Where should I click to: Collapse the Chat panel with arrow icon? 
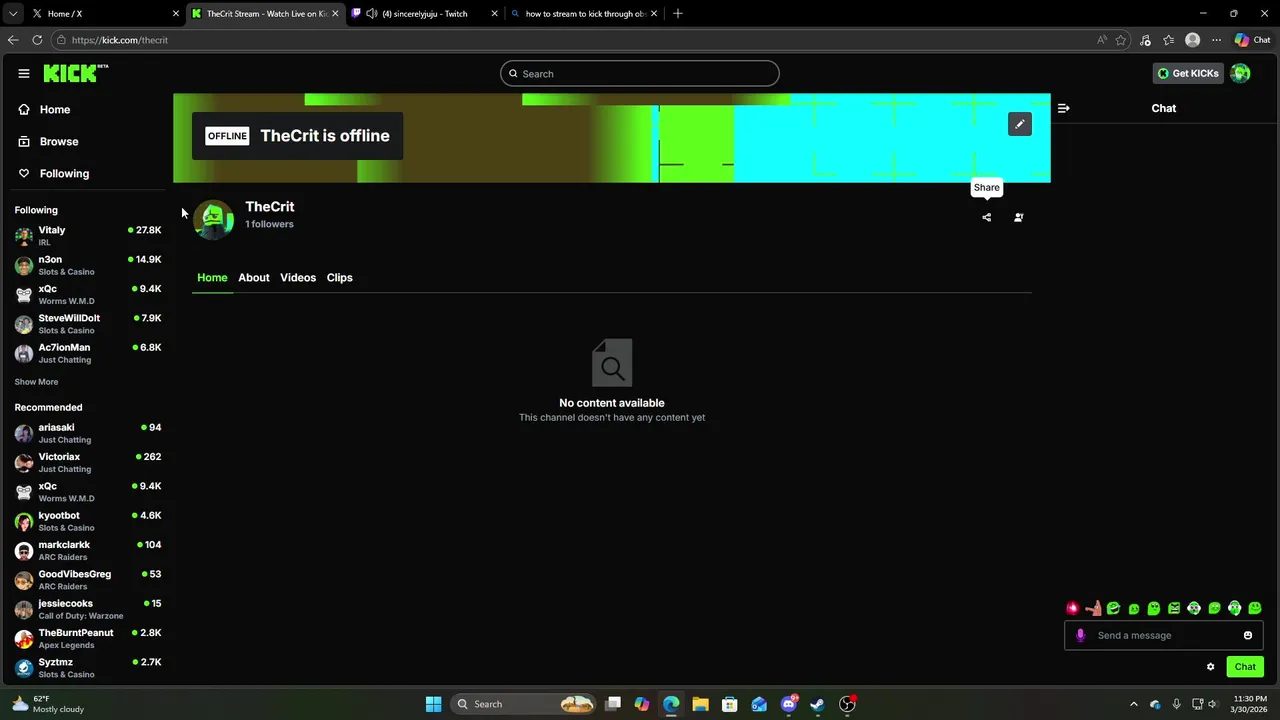(x=1063, y=108)
